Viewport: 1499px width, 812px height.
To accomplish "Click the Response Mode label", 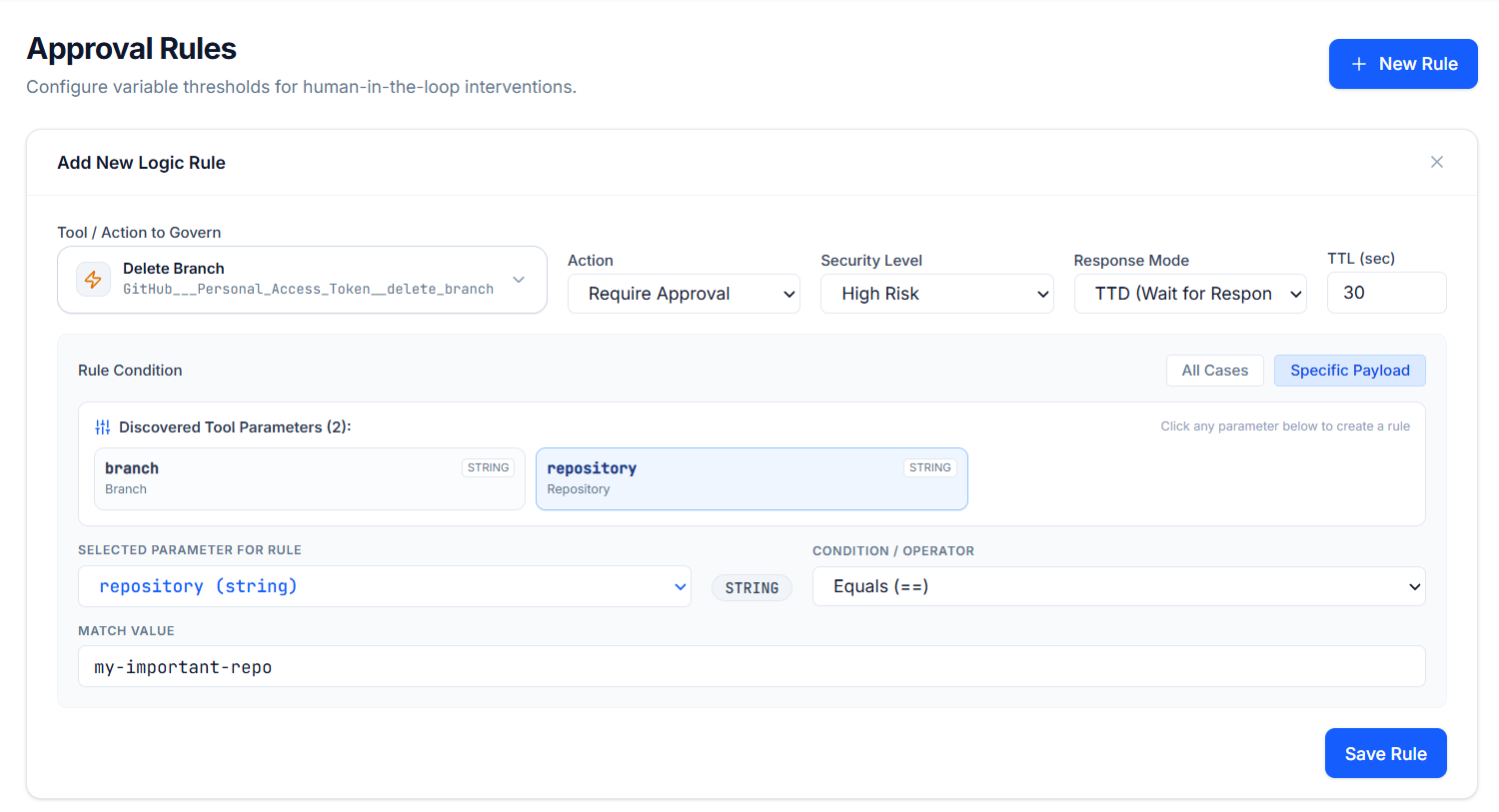I will 1131,261.
